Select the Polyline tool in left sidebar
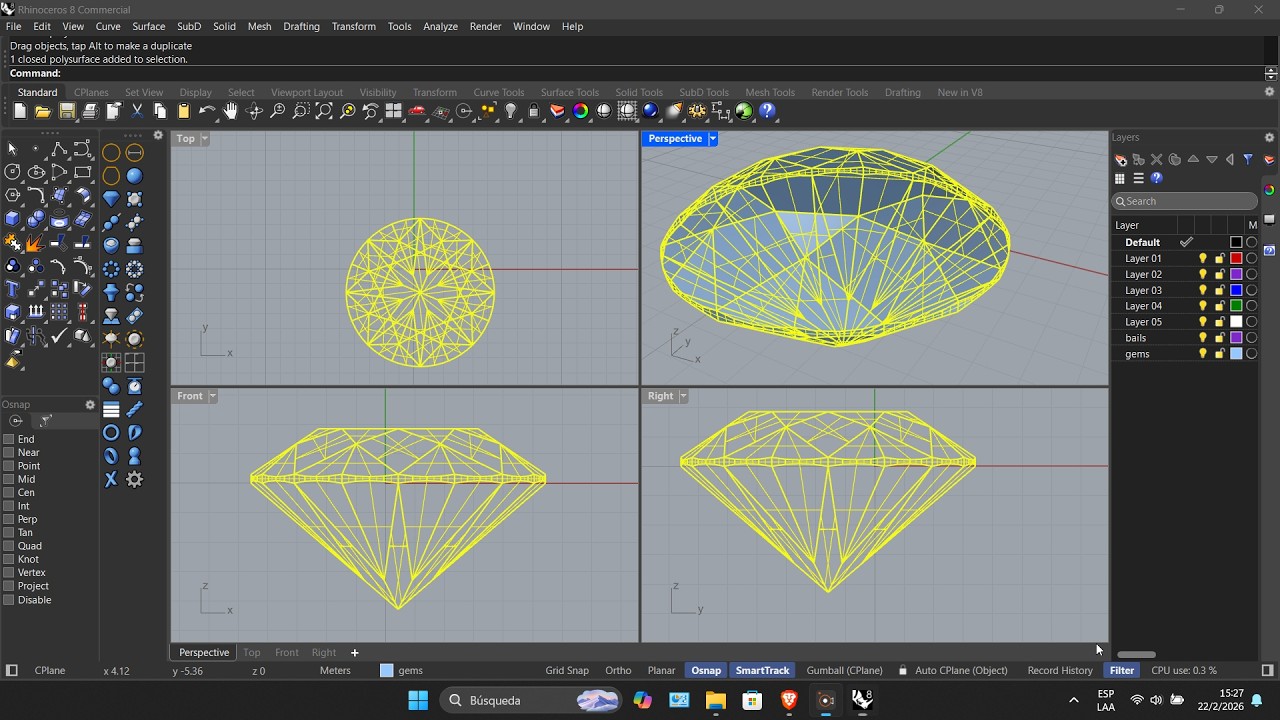 (x=59, y=149)
